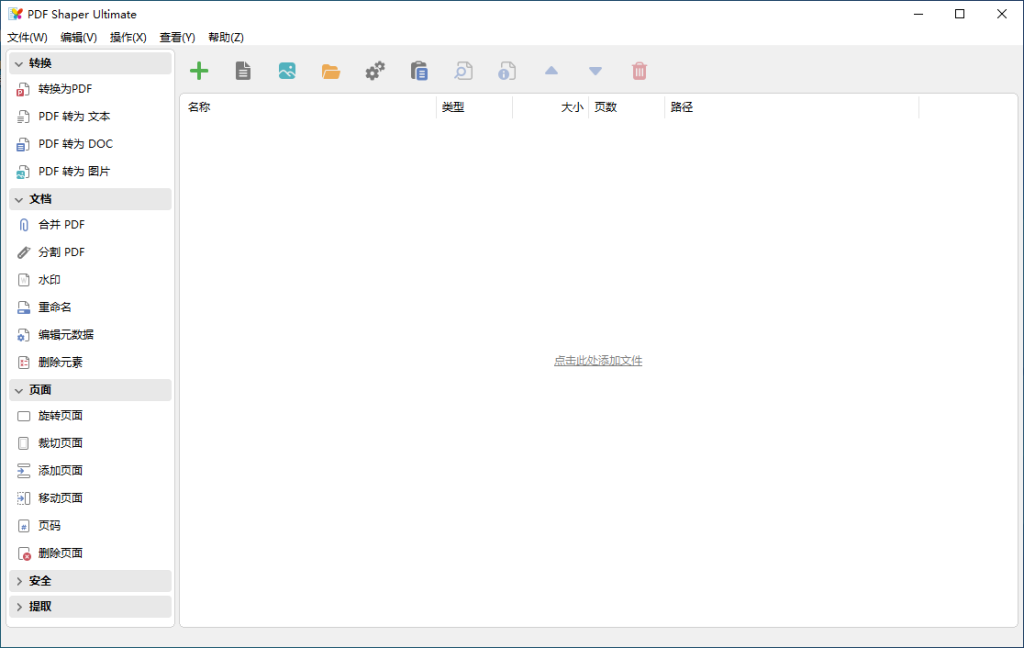1024x648 pixels.
Task: Open settings via the gears toolbar icon
Action: 375,71
